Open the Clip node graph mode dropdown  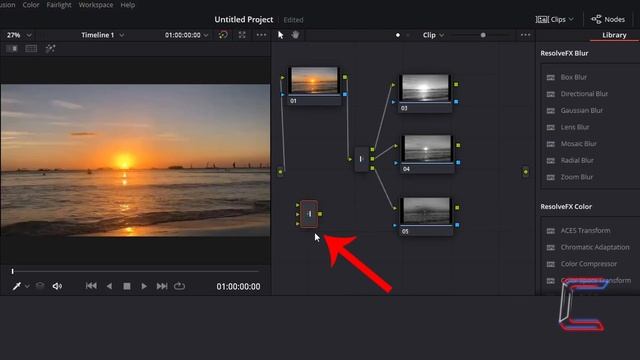[x=433, y=35]
